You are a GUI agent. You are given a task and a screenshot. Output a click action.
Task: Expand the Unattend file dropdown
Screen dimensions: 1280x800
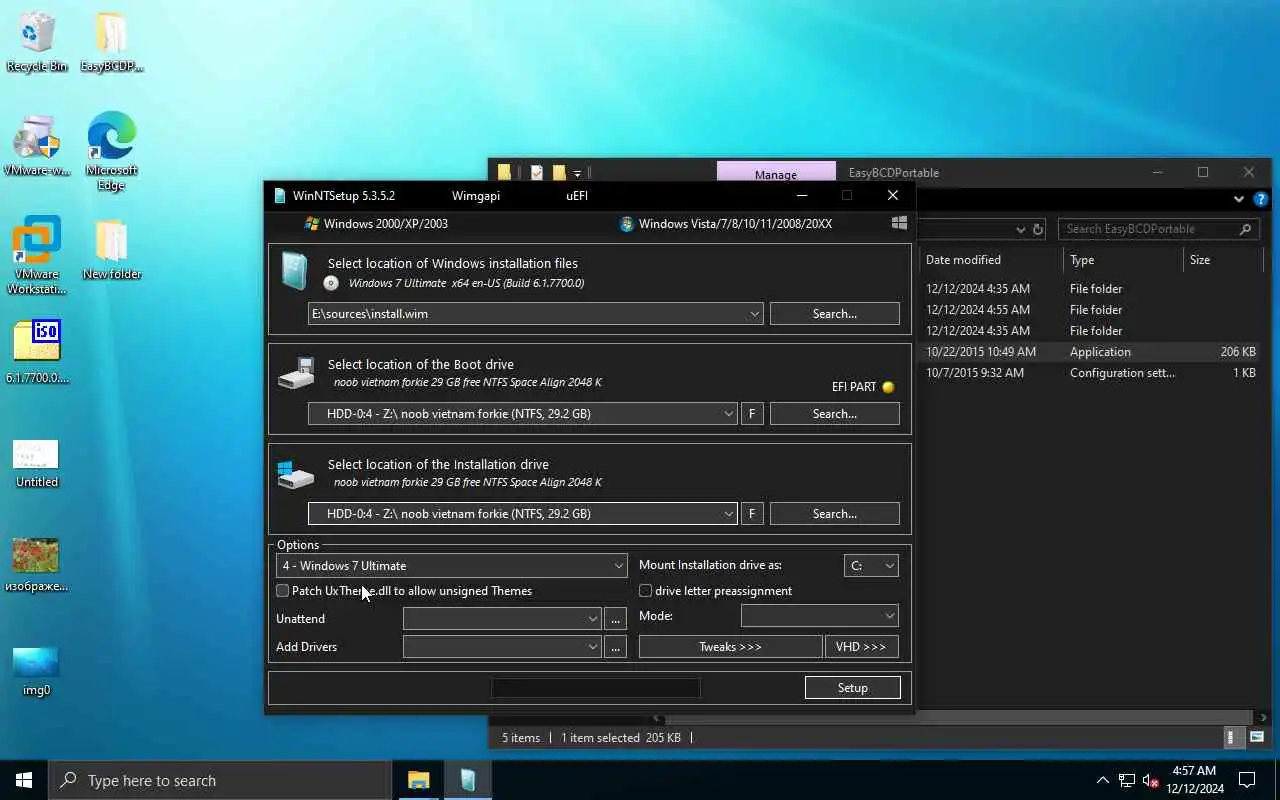(x=593, y=619)
